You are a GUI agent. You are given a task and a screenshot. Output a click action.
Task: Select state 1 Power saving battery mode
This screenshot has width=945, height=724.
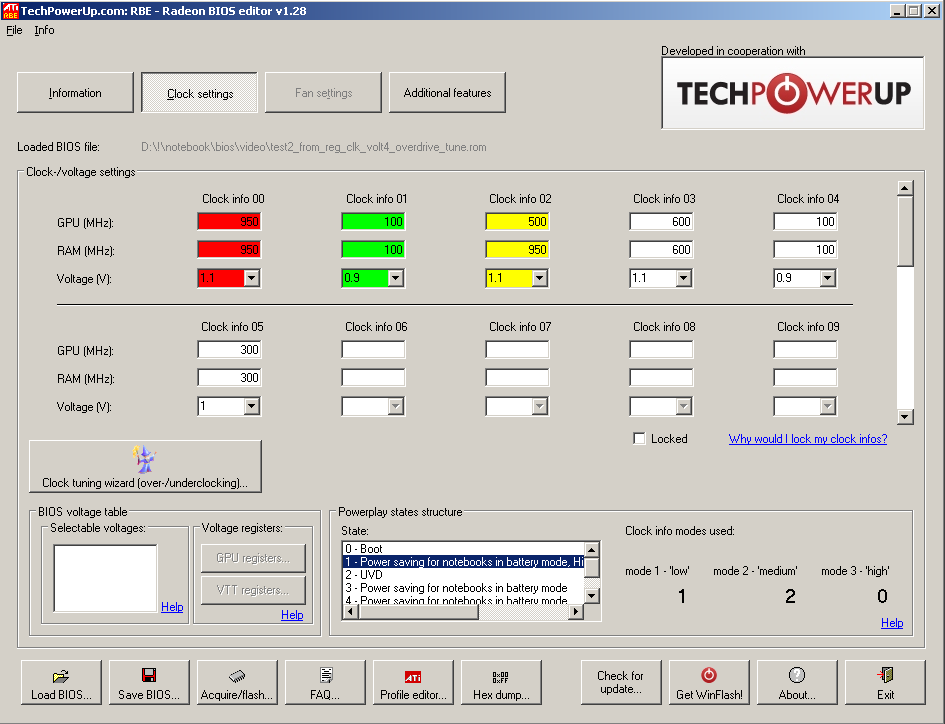(x=463, y=562)
